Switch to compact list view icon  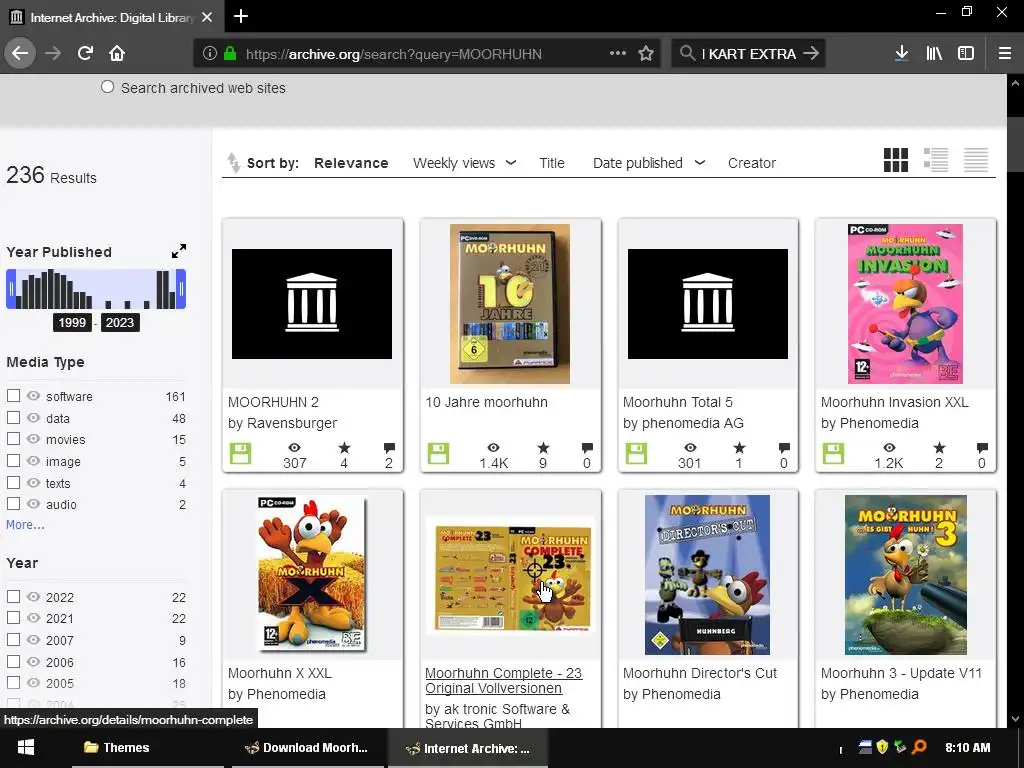click(x=976, y=160)
